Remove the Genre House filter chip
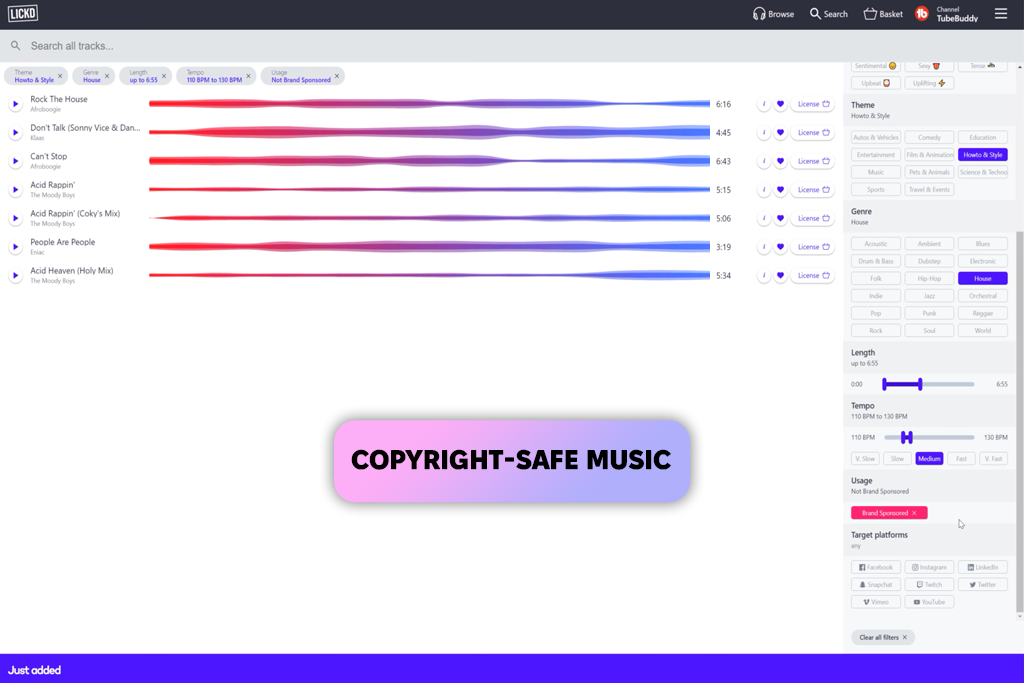Viewport: 1024px width, 683px height. (107, 76)
